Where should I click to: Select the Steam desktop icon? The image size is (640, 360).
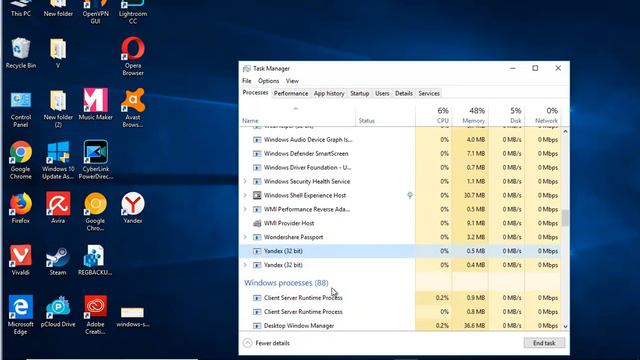click(58, 260)
